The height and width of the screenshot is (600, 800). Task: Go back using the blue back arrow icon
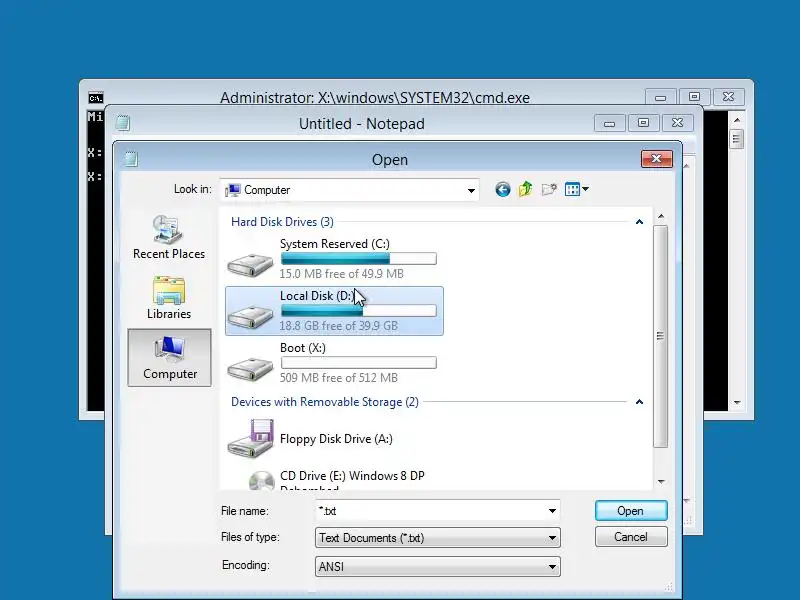point(503,190)
